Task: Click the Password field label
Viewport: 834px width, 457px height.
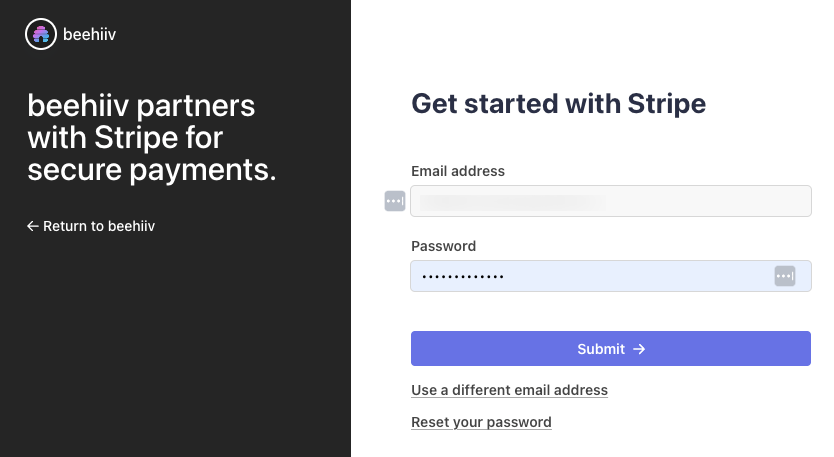Action: pos(443,246)
